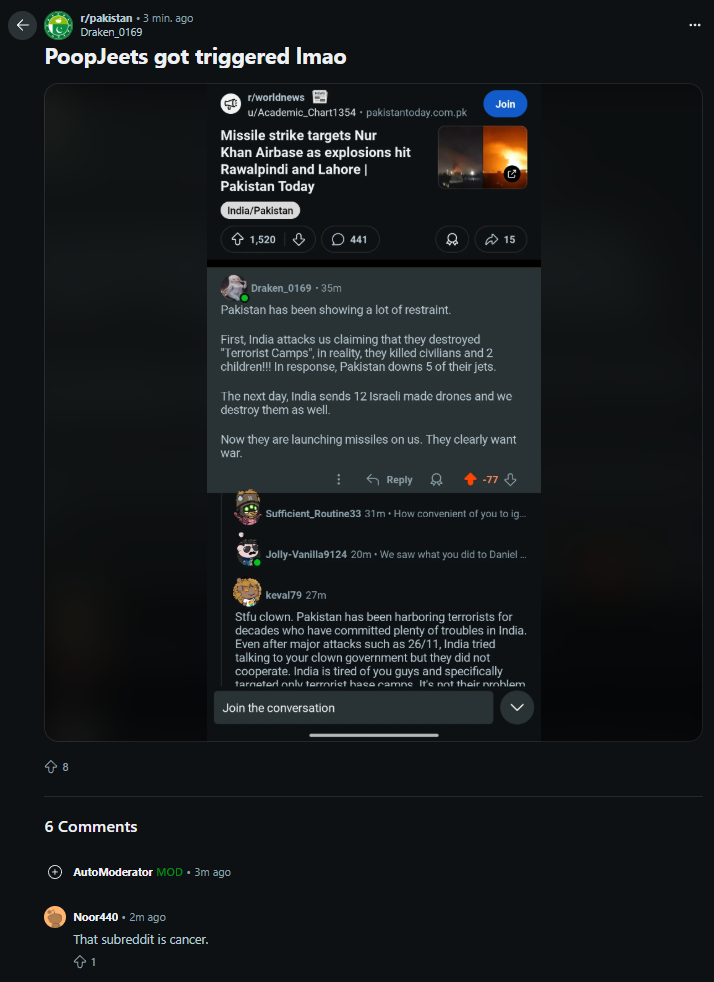The height and width of the screenshot is (982, 714).
Task: Click the share icon showing 15
Action: [500, 239]
